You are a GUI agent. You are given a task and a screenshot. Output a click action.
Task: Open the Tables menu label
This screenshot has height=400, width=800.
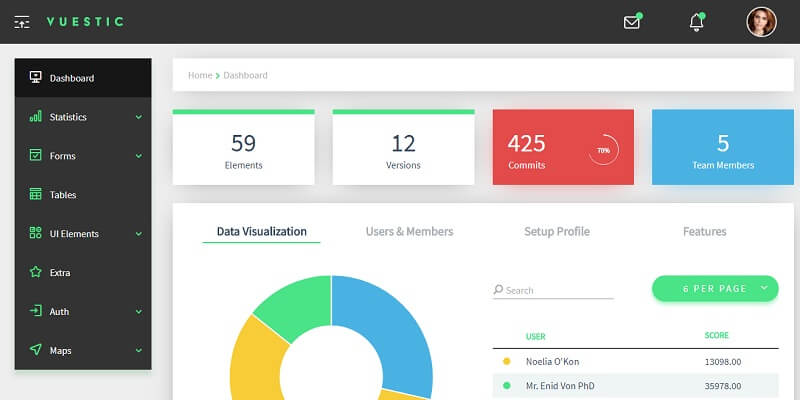pos(63,195)
